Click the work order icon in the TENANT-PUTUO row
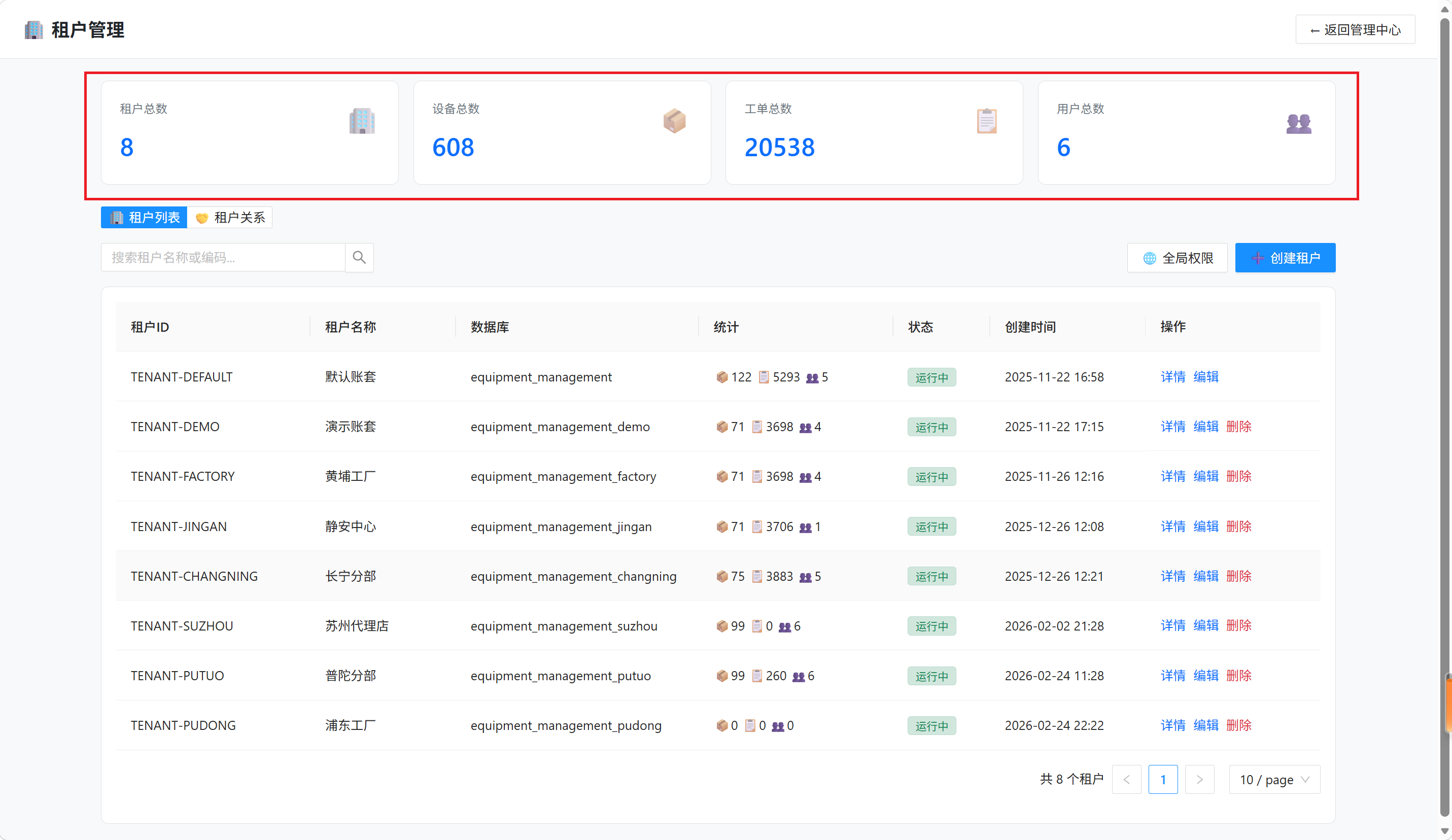 pyautogui.click(x=757, y=676)
